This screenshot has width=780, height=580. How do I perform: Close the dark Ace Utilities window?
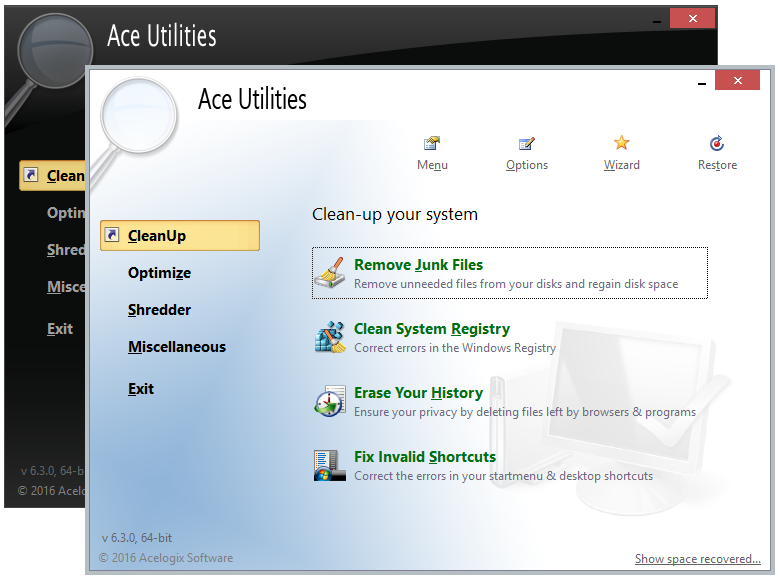(x=692, y=18)
